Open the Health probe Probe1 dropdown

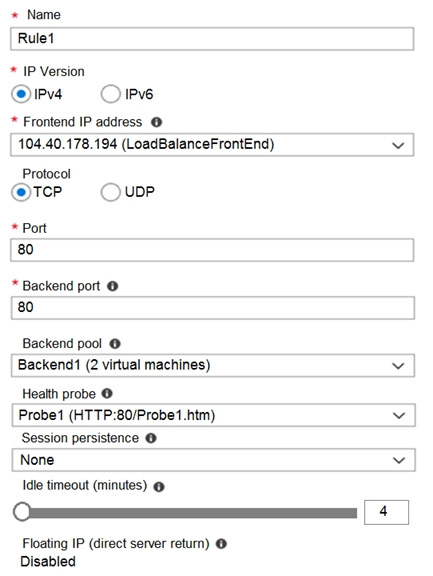point(213,415)
